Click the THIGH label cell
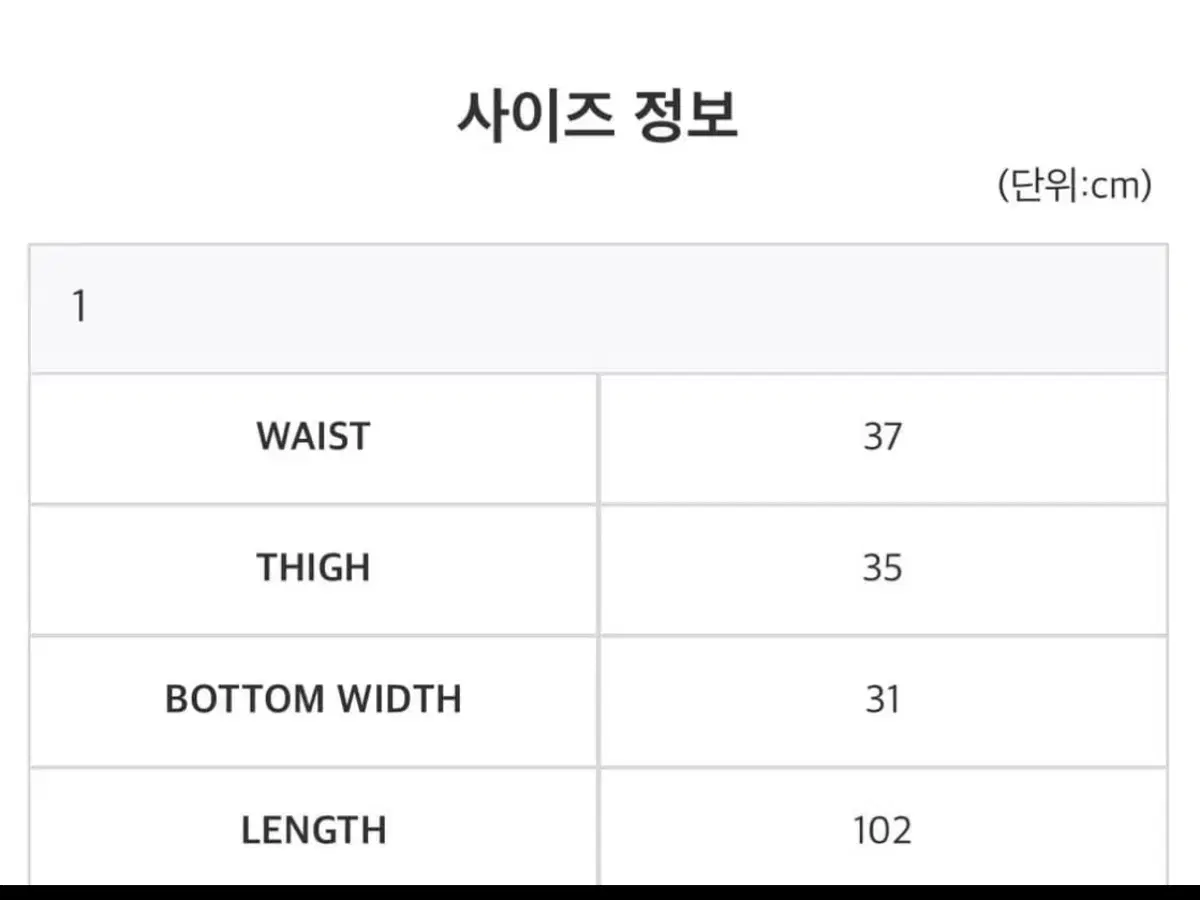Screen dimensions: 1200x900 tap(314, 569)
